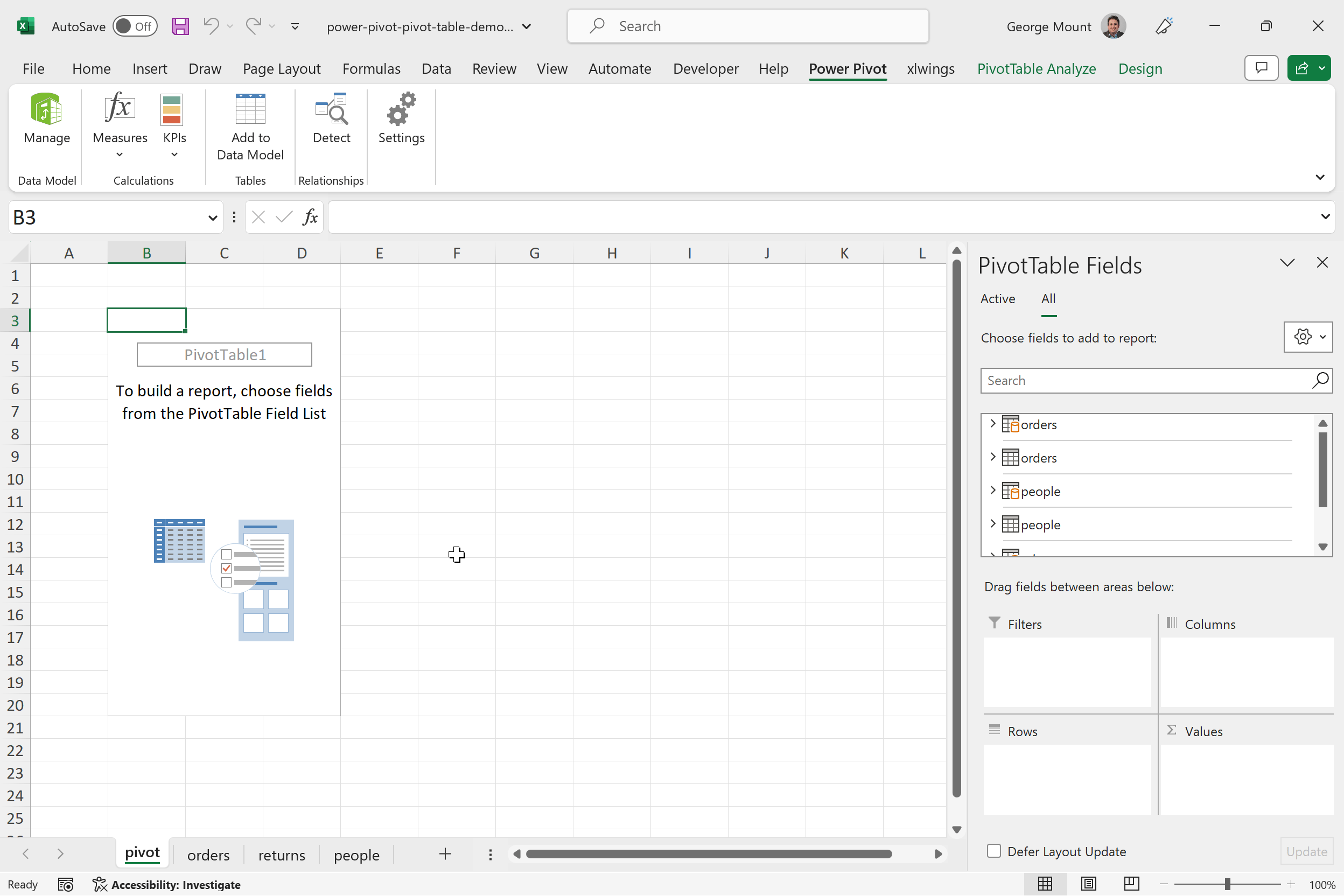Add a new worksheet
This screenshot has width=1344, height=896.
point(445,855)
